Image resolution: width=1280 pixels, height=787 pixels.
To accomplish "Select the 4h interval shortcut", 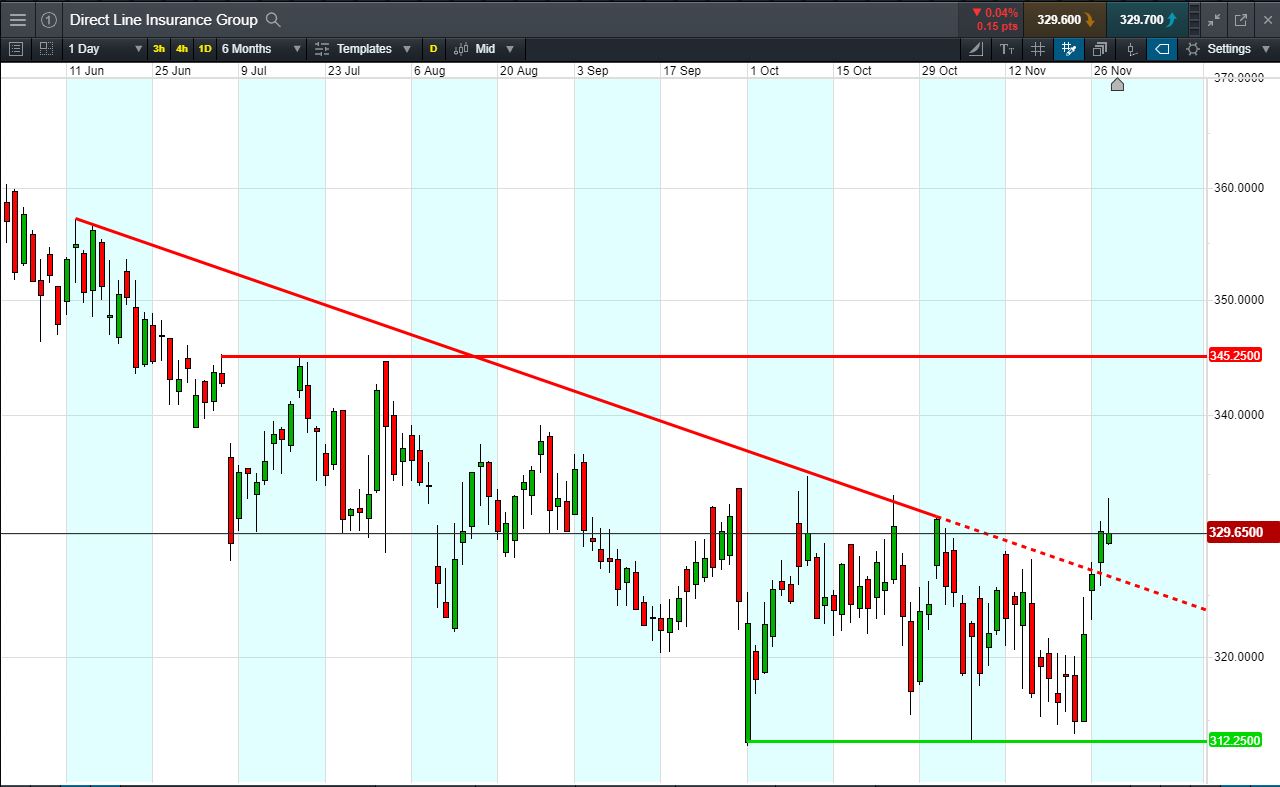I will click(182, 49).
